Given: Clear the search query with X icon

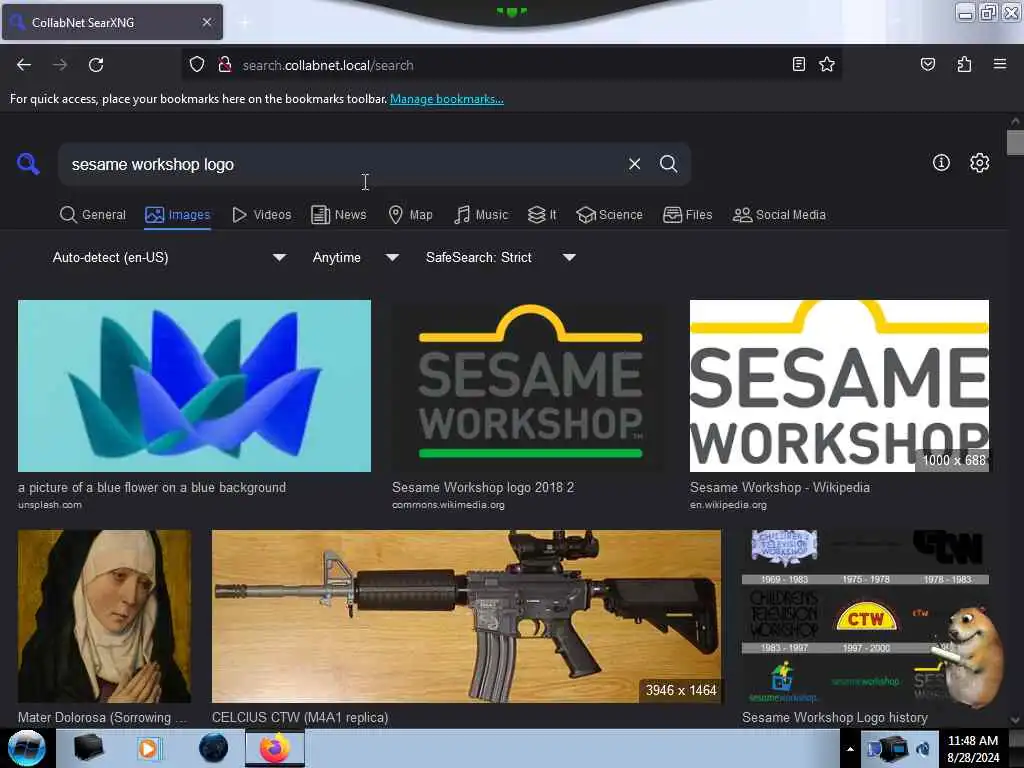Looking at the screenshot, I should [x=634, y=164].
